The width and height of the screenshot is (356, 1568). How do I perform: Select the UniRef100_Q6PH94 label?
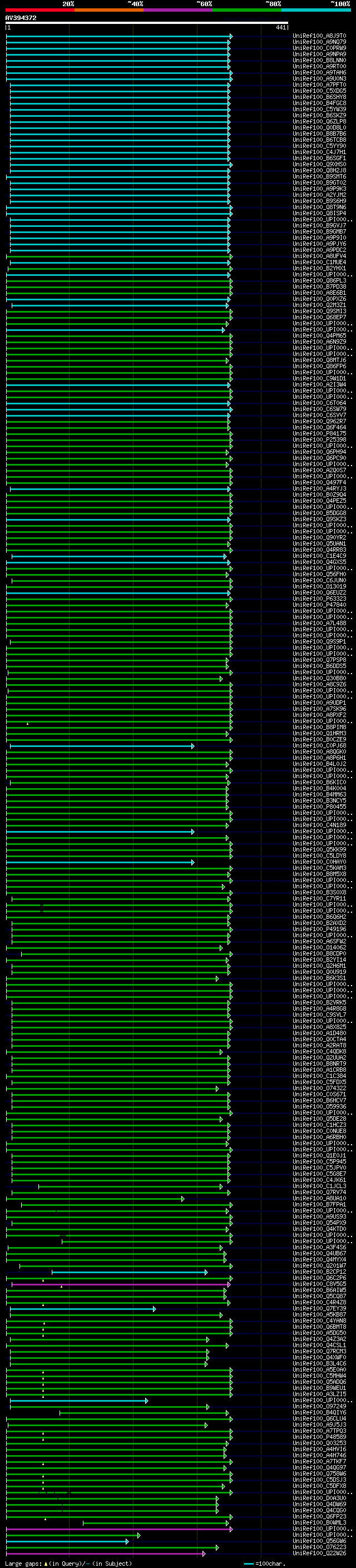click(x=319, y=452)
